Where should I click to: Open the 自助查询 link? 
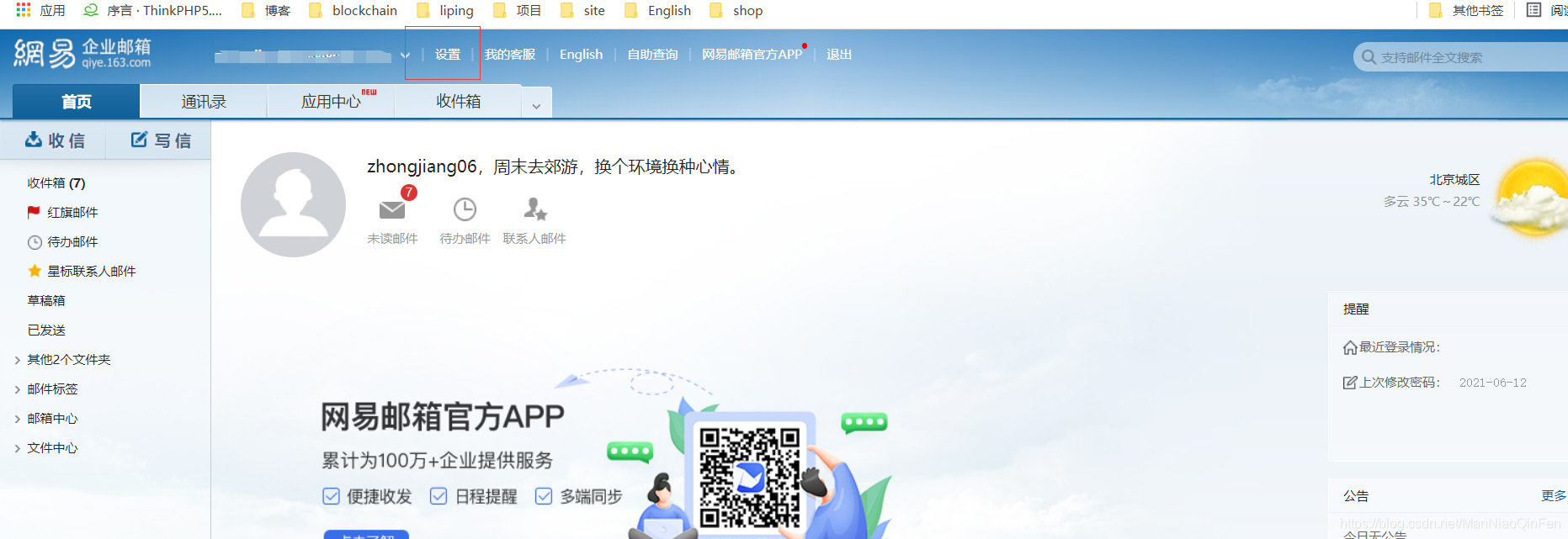[x=652, y=55]
